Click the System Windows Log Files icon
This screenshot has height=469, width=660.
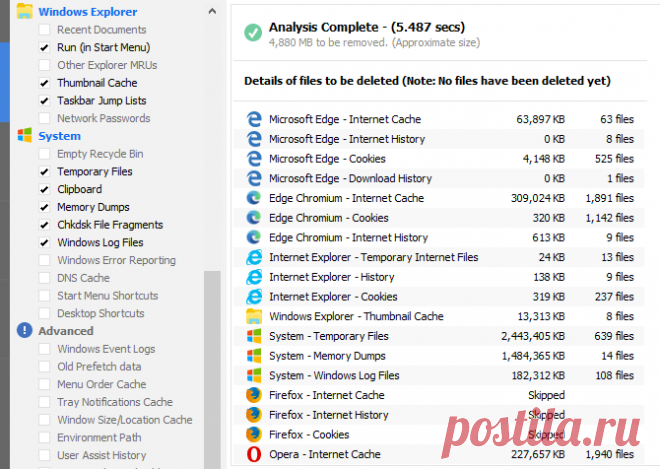click(254, 376)
